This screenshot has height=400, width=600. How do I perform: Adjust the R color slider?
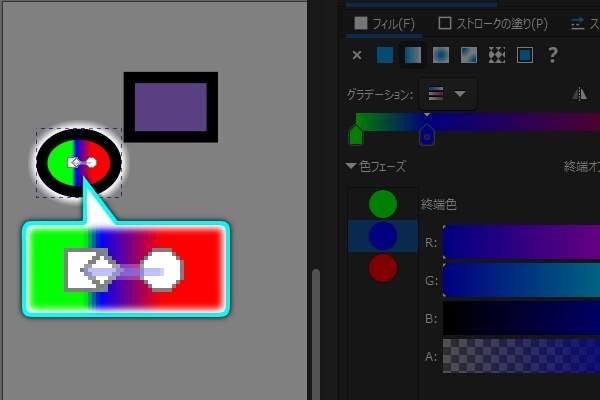pos(521,242)
